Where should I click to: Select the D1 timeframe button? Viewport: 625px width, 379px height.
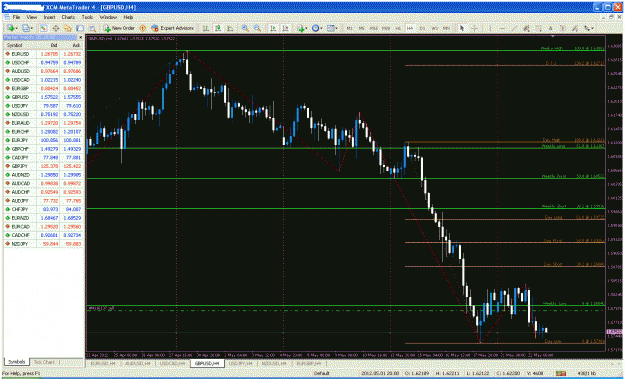[x=422, y=28]
